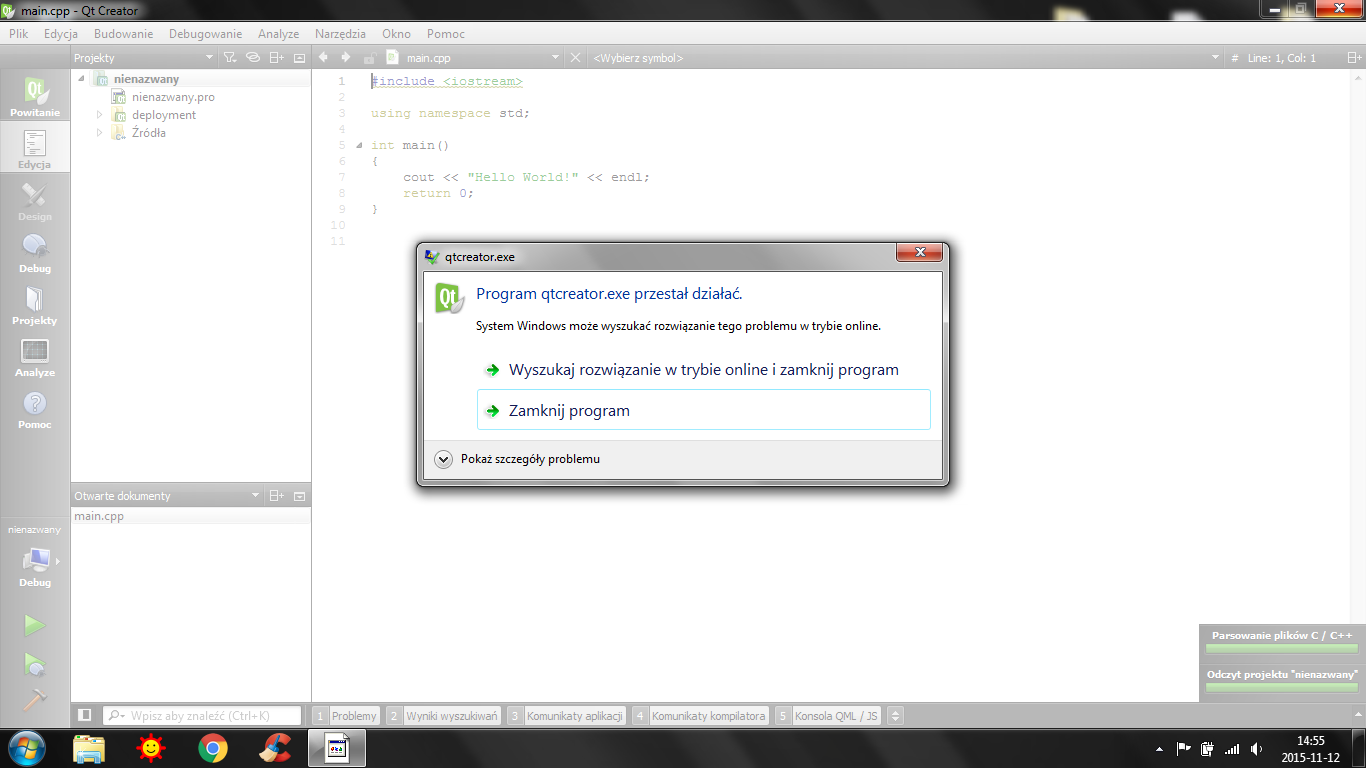The width and height of the screenshot is (1366, 768).
Task: Expand the Źródła folder
Action: pyautogui.click(x=99, y=133)
